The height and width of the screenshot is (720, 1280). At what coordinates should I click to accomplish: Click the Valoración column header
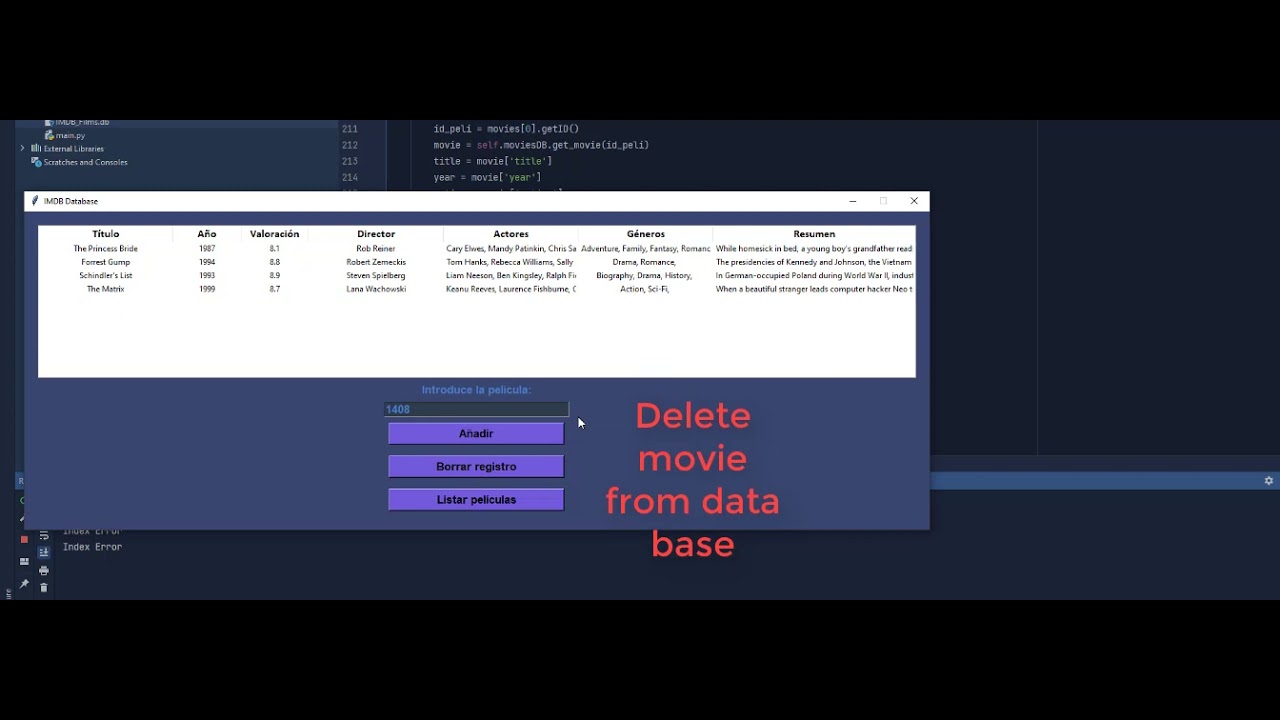coord(274,234)
